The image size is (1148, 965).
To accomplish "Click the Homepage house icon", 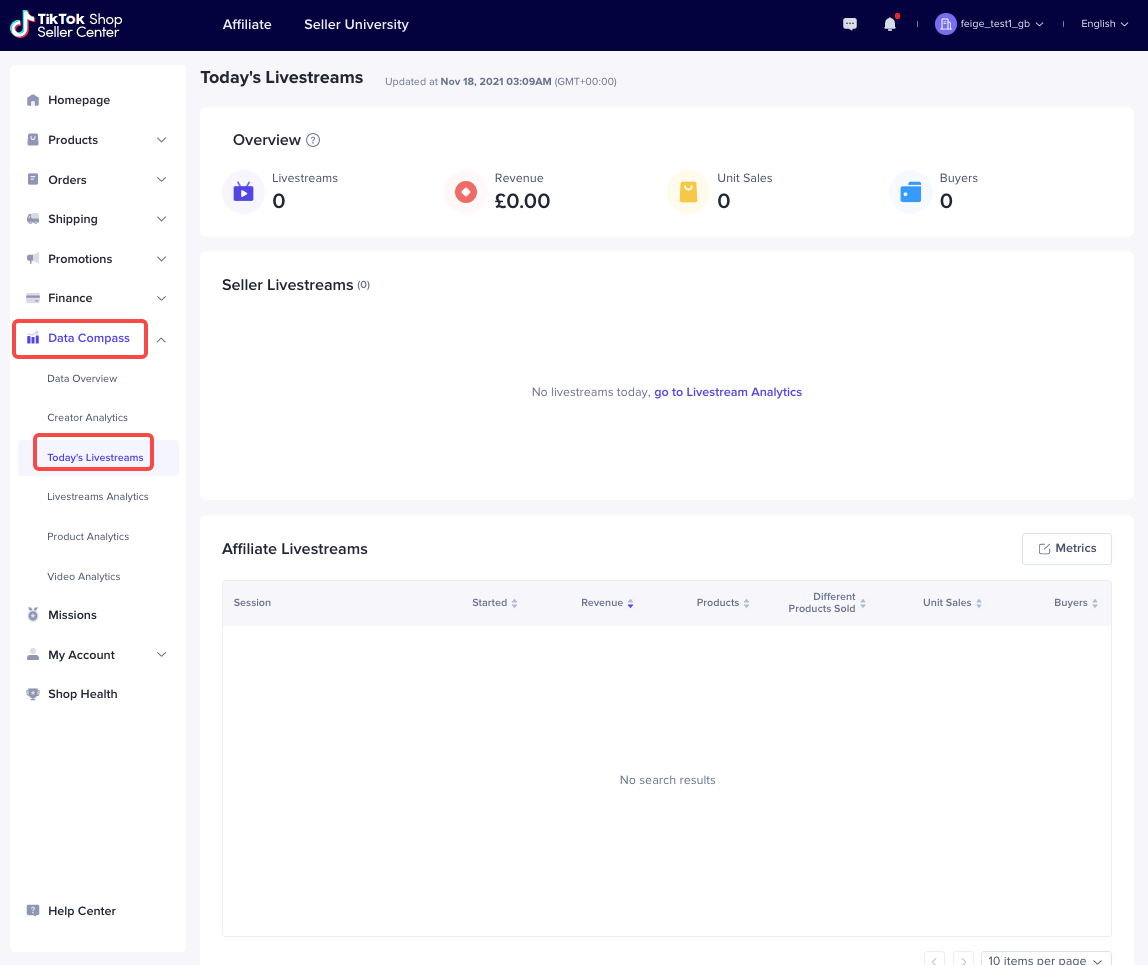I will click(33, 100).
